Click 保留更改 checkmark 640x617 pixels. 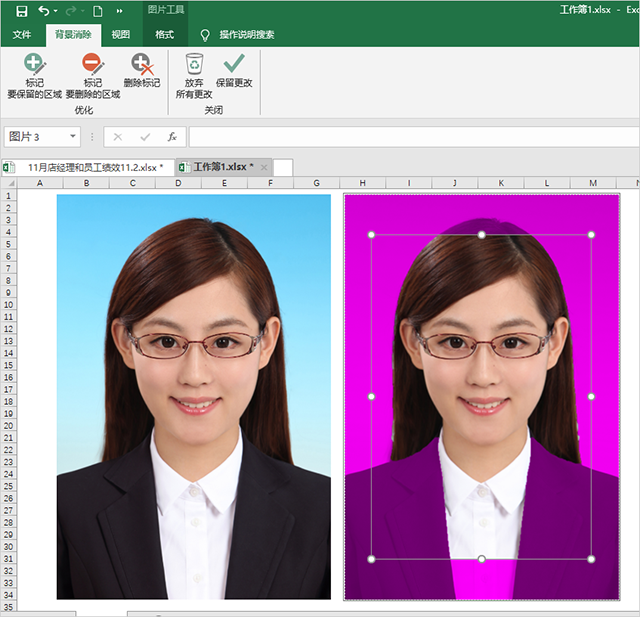(234, 70)
